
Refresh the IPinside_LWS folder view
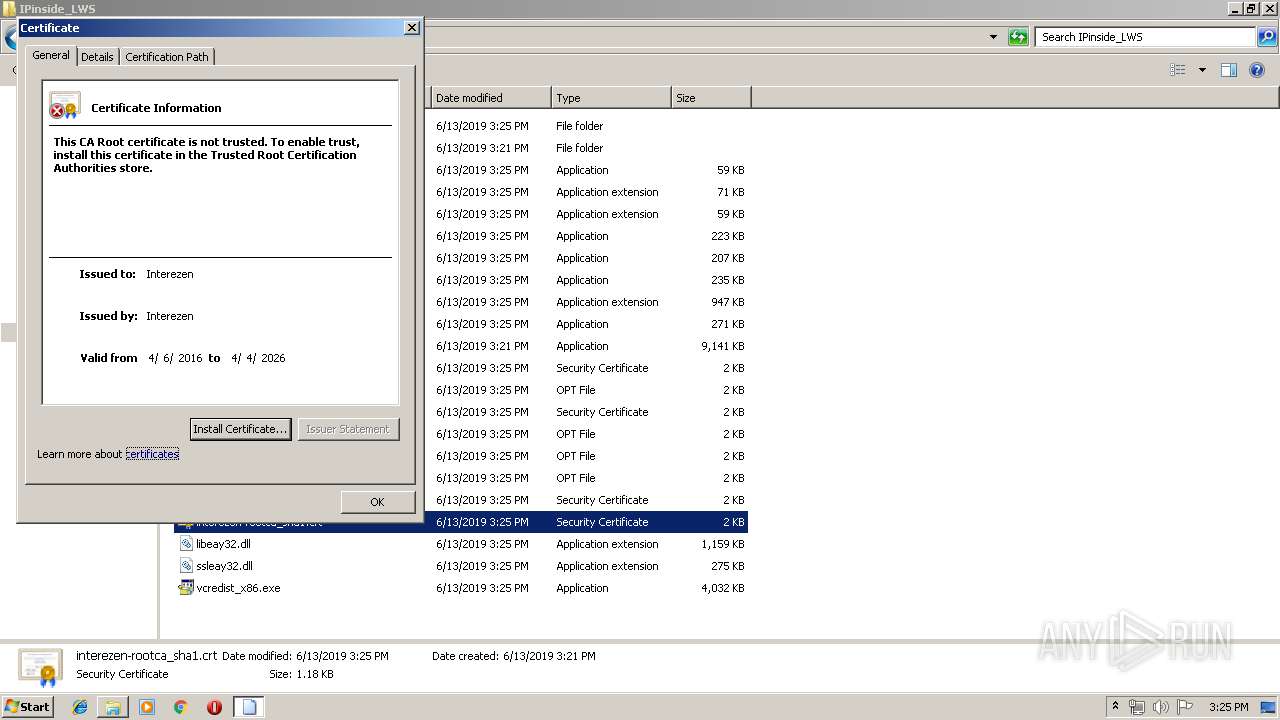pos(1018,37)
